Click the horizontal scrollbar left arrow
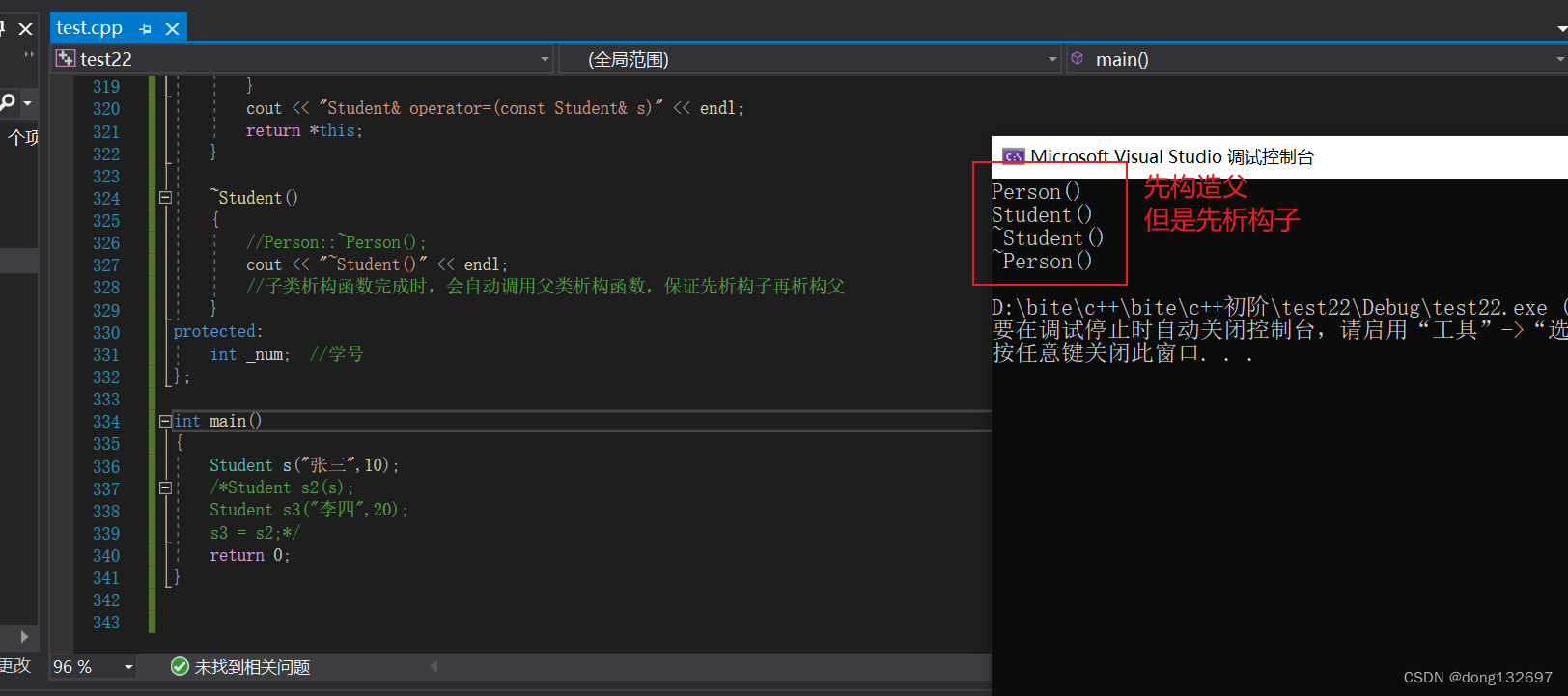 pos(434,666)
